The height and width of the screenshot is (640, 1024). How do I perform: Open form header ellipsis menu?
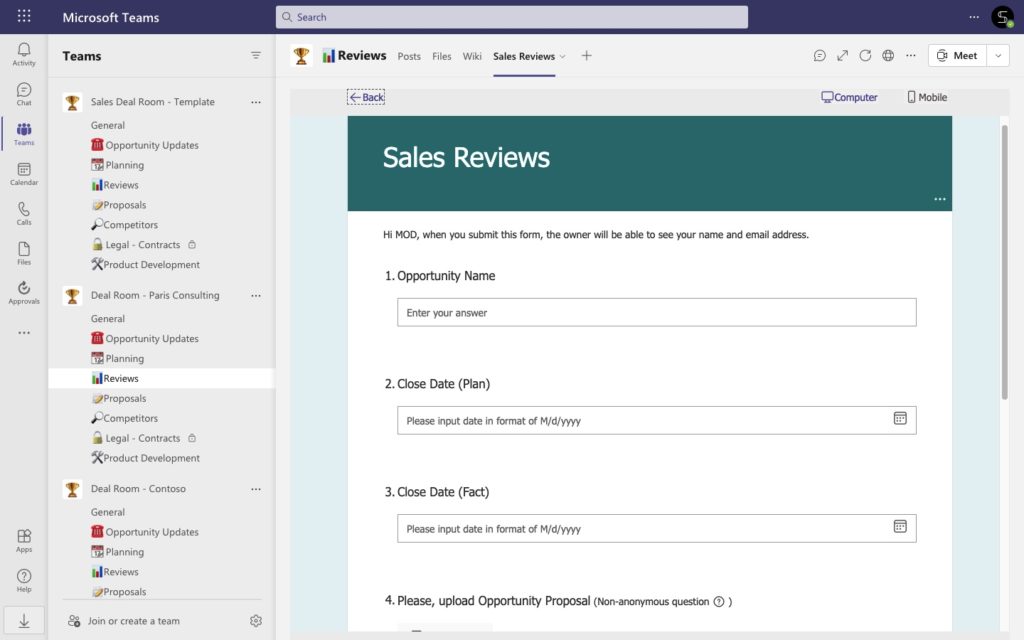(x=940, y=199)
